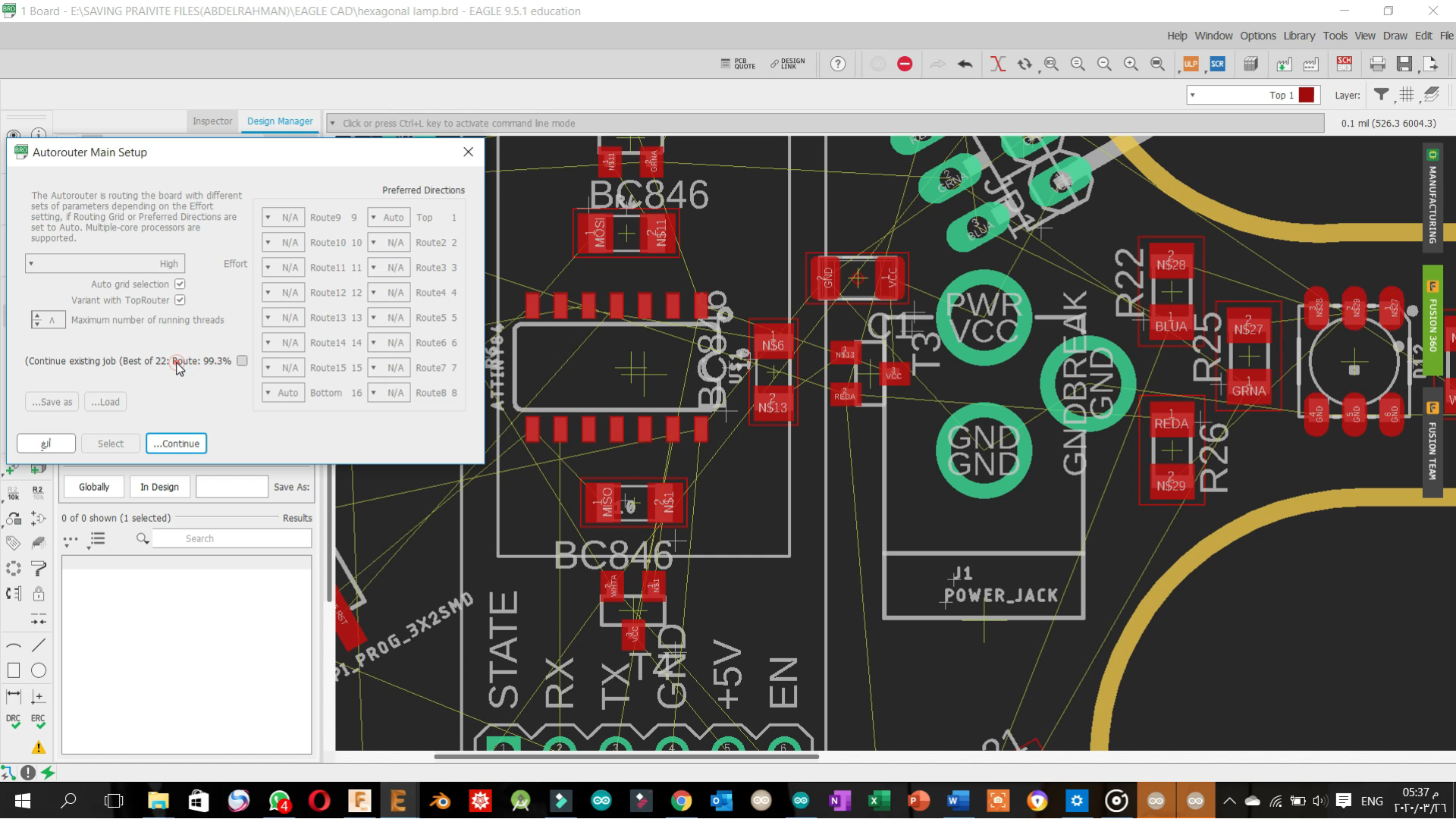Check the Continue existing job checkbox
Image resolution: width=1456 pixels, height=819 pixels.
pos(242,360)
